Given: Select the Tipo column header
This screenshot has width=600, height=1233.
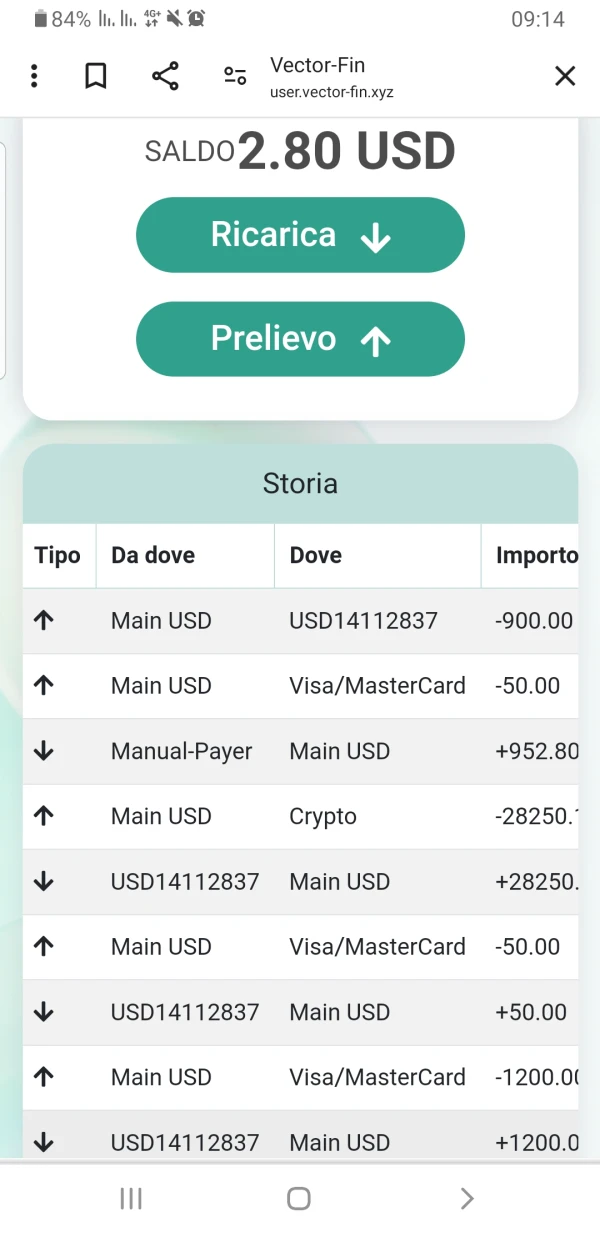Looking at the screenshot, I should pyautogui.click(x=57, y=556).
